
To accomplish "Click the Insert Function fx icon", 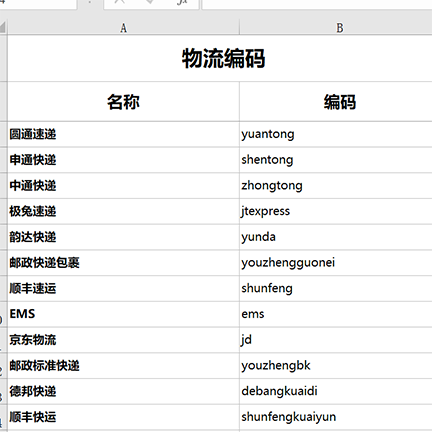I will [182, 2].
